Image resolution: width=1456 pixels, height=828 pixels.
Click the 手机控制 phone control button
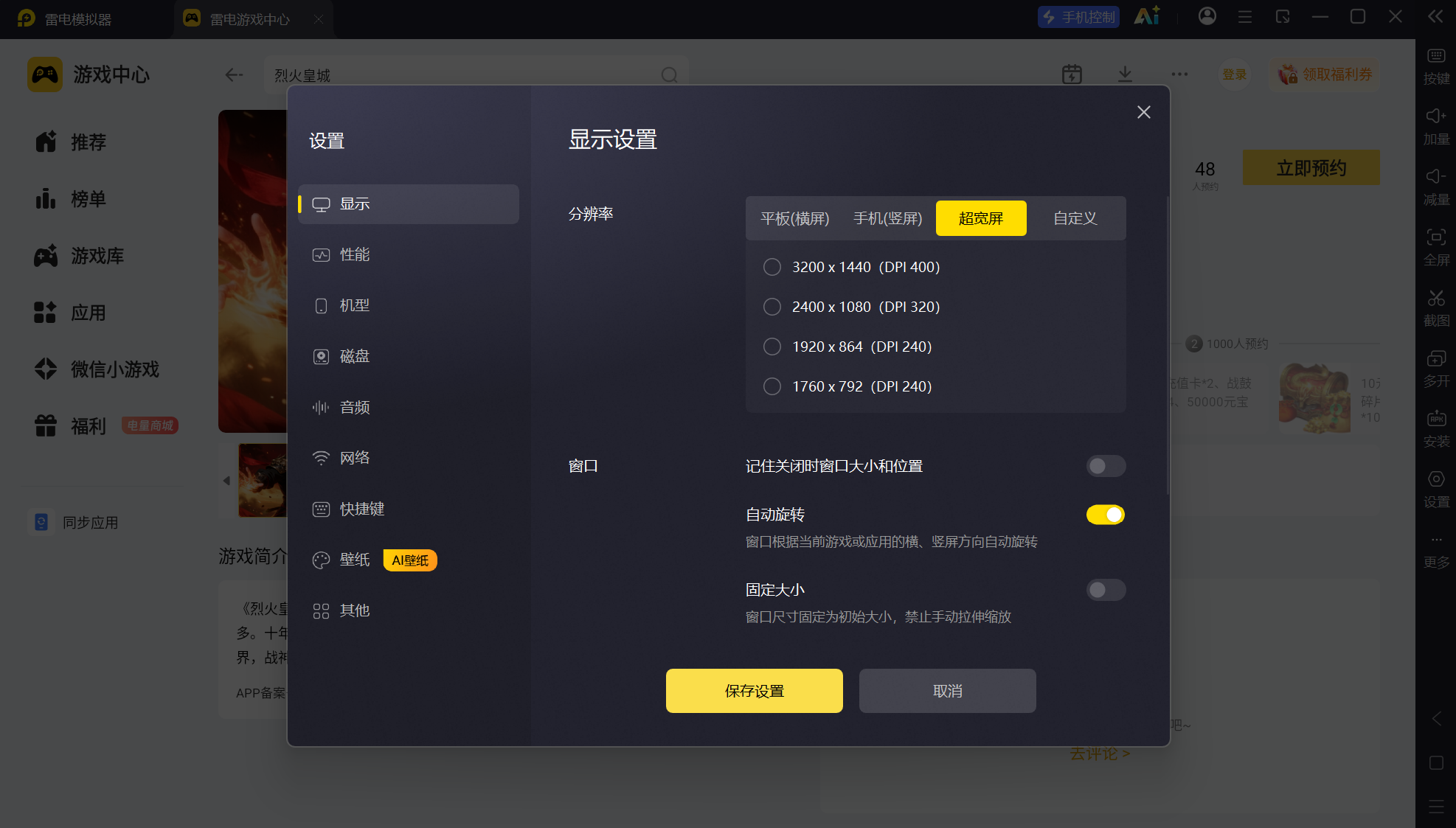(1078, 17)
